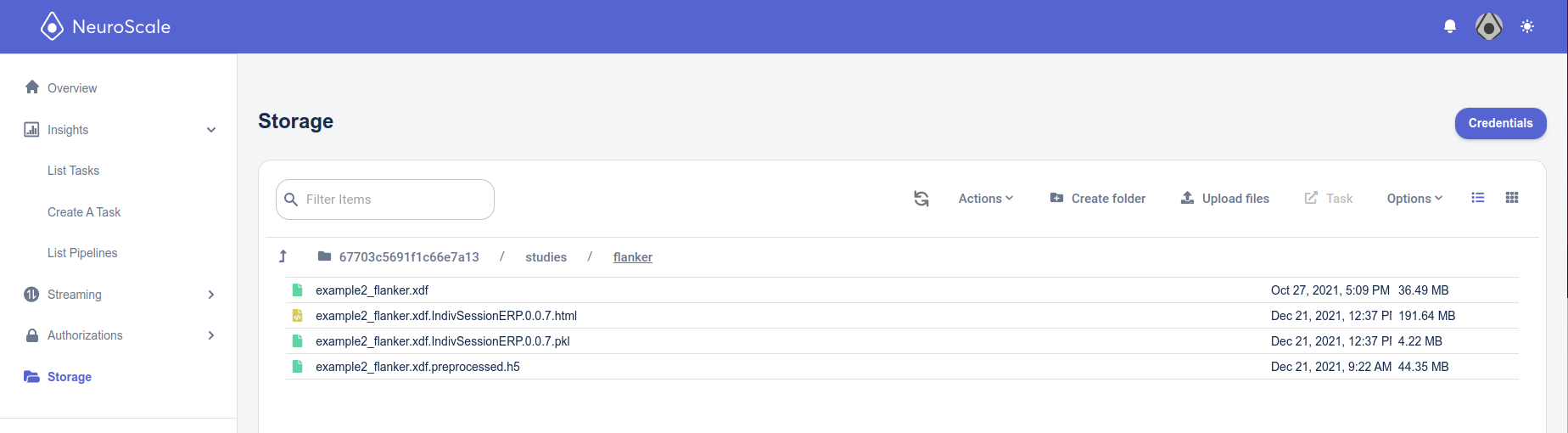
Task: Click the Credentials button
Action: click(x=1500, y=123)
